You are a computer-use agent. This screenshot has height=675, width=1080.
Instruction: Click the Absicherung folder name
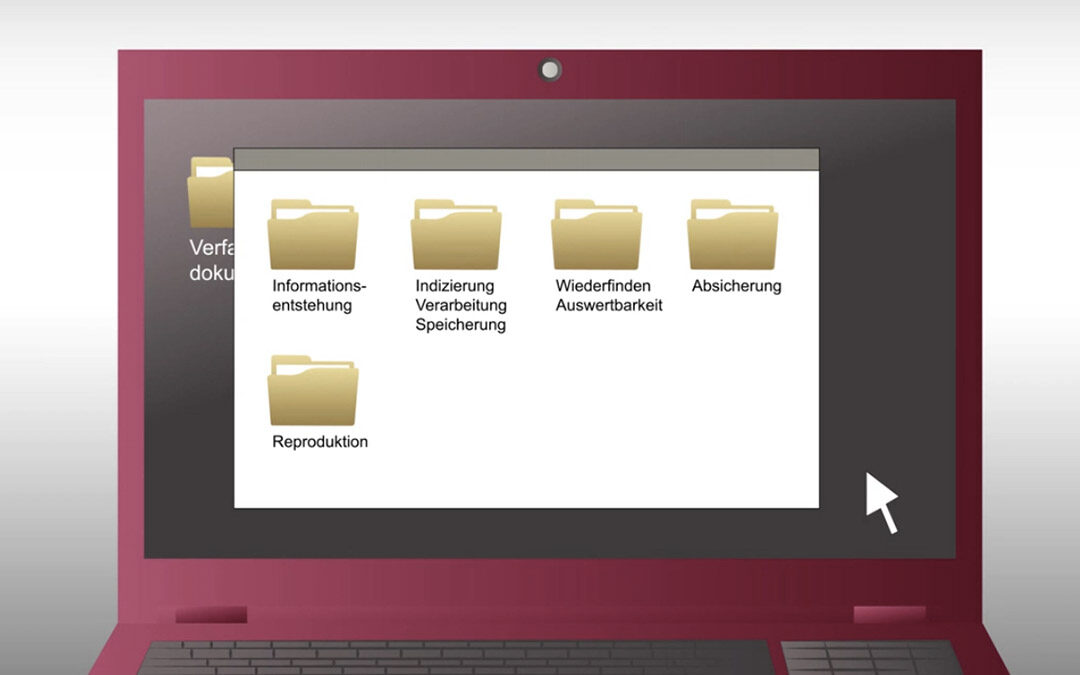pos(736,286)
